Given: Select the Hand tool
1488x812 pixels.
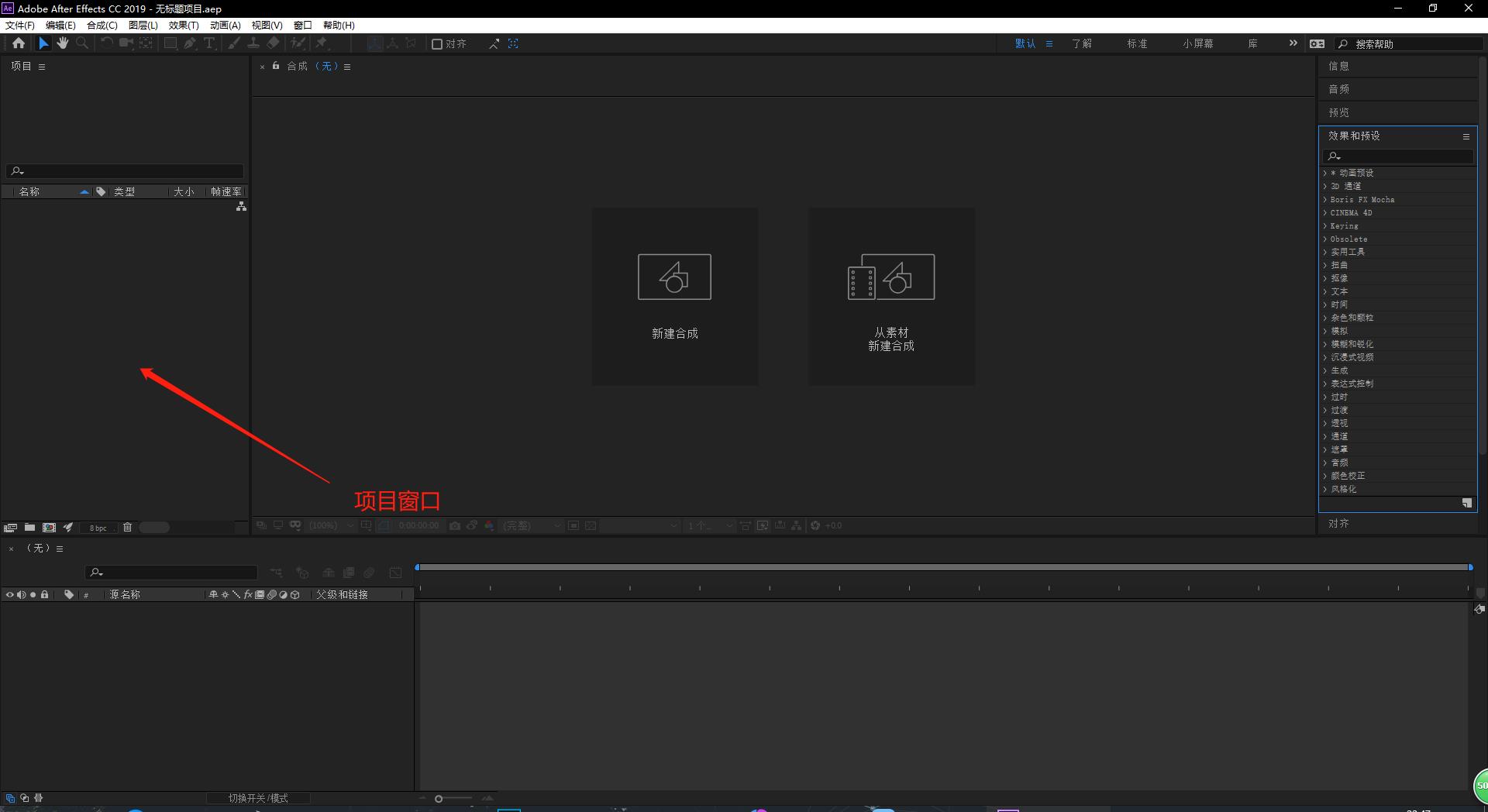Looking at the screenshot, I should pyautogui.click(x=63, y=43).
